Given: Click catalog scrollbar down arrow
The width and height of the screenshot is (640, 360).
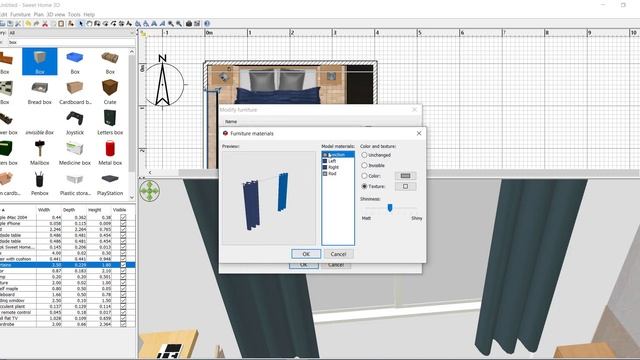Looking at the screenshot, I should 131,197.
